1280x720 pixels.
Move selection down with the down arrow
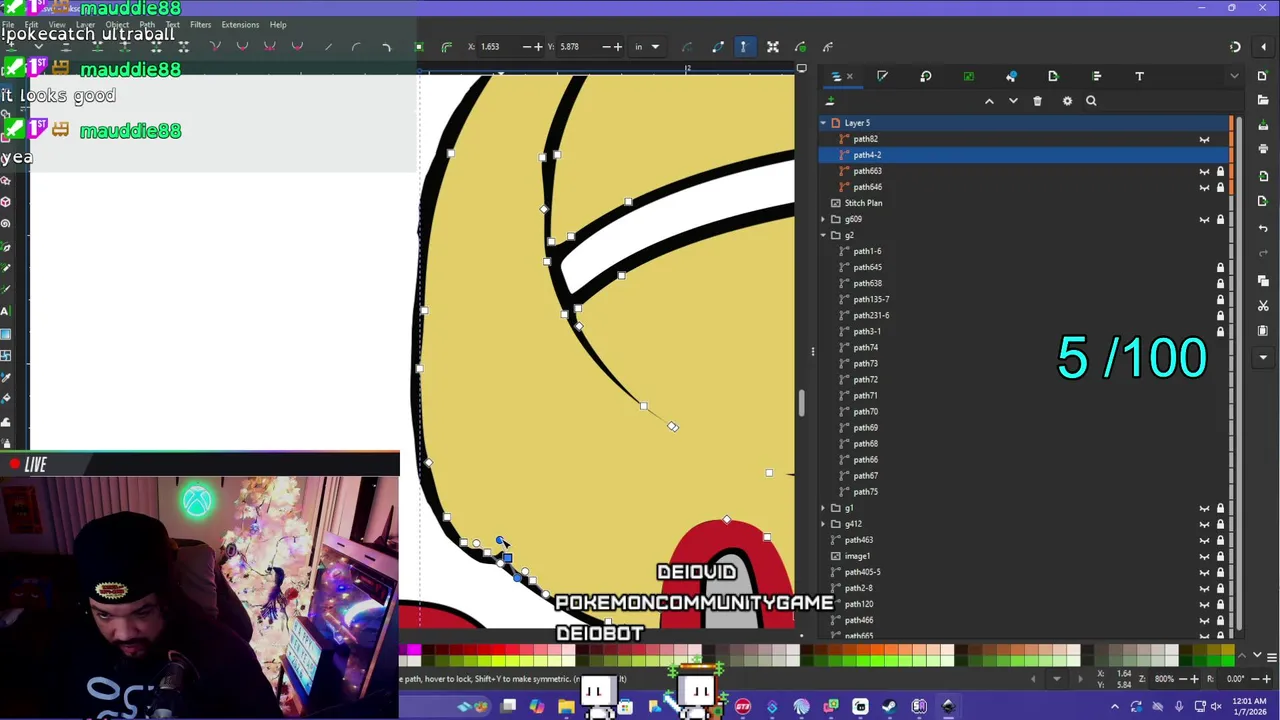click(1013, 101)
